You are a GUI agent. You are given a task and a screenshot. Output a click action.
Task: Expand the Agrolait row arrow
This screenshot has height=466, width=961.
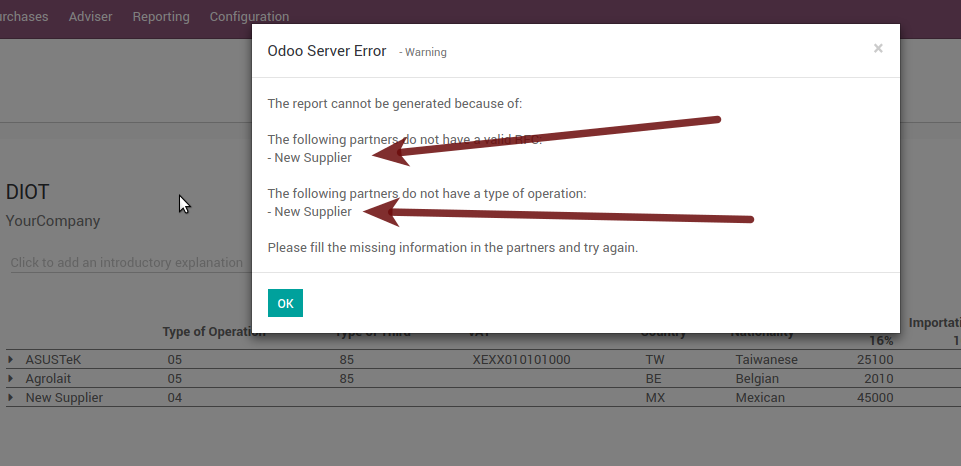pyautogui.click(x=11, y=379)
